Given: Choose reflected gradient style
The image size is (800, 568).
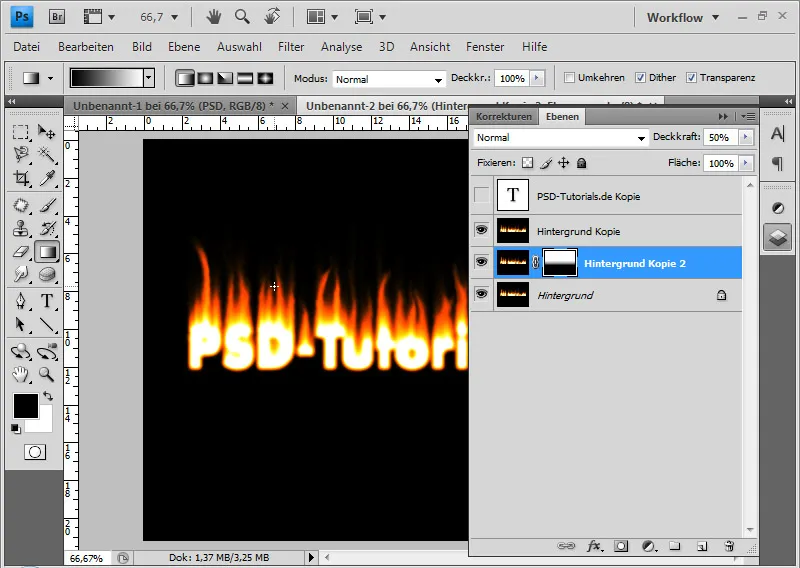Looking at the screenshot, I should pyautogui.click(x=245, y=78).
